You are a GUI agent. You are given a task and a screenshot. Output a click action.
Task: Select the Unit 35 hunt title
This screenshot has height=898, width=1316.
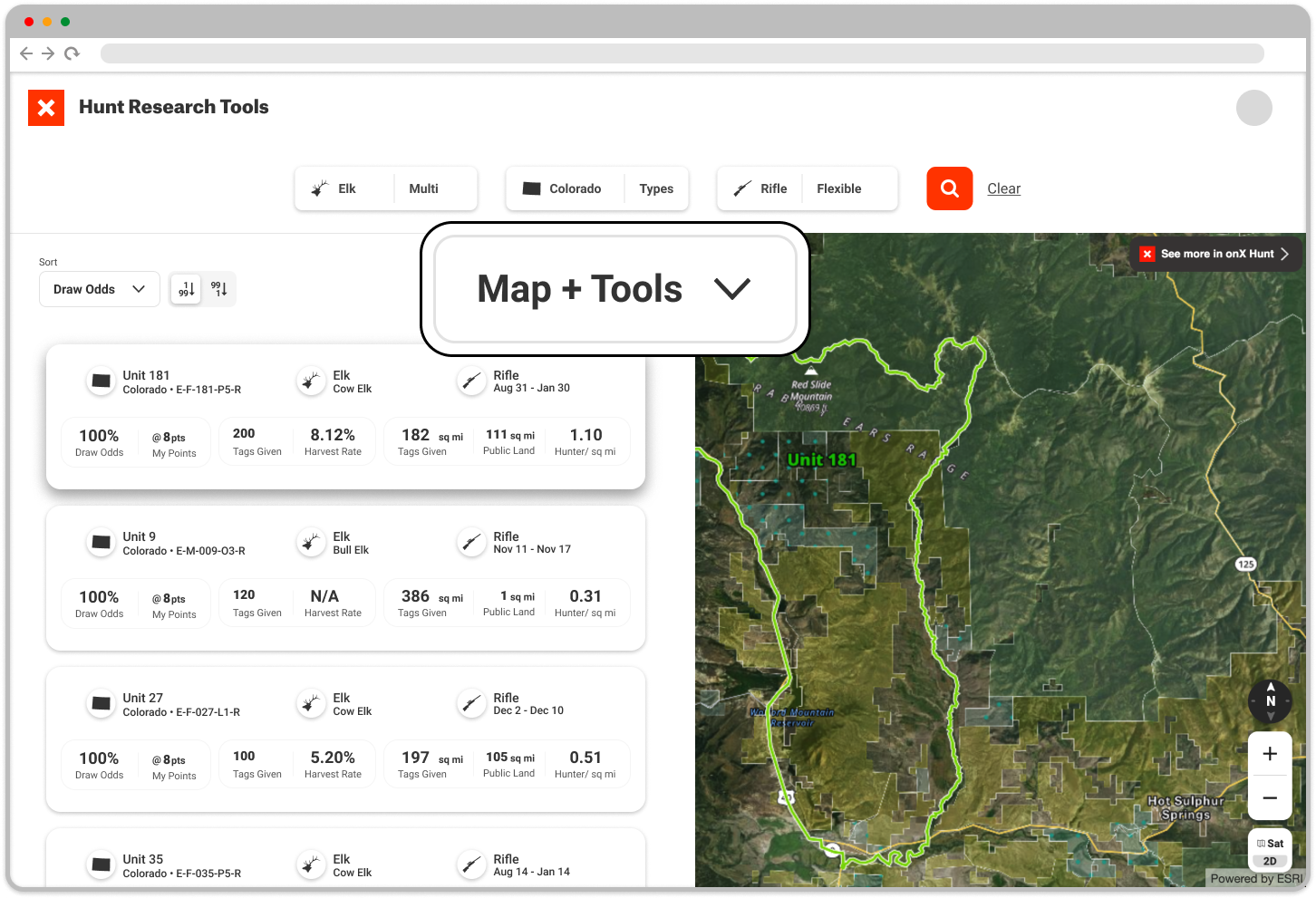(143, 859)
